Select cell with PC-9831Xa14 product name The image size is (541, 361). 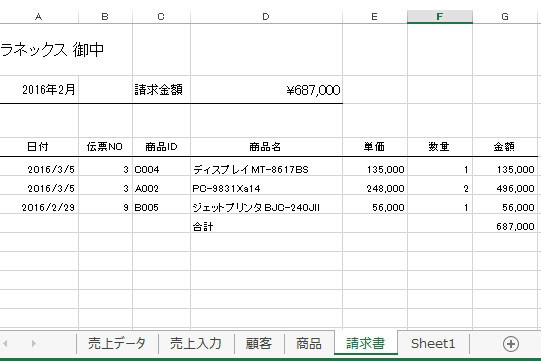(266, 188)
